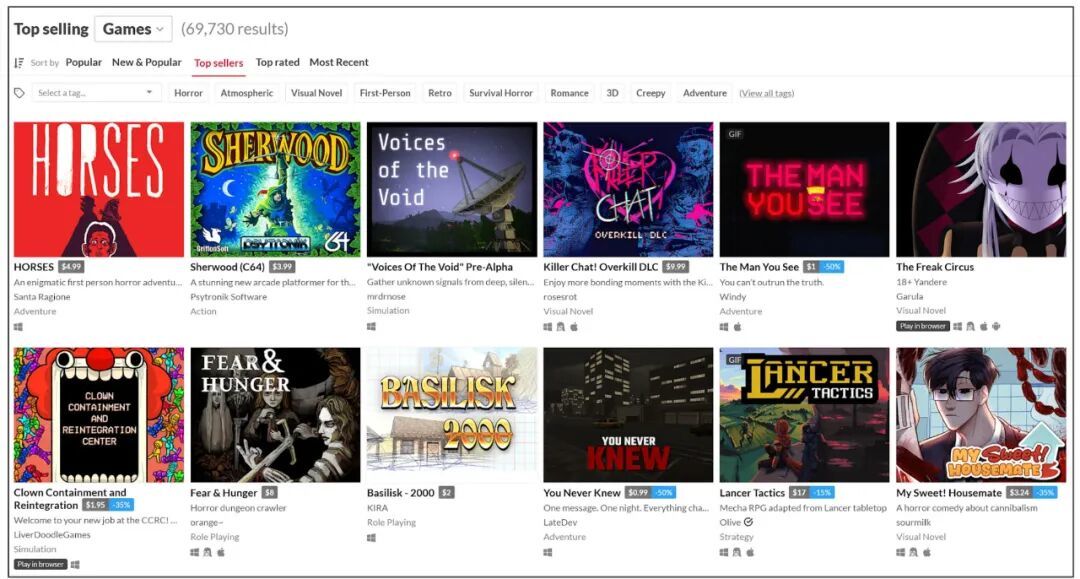Select the Most Recent sort tab
1080x579 pixels.
[339, 62]
